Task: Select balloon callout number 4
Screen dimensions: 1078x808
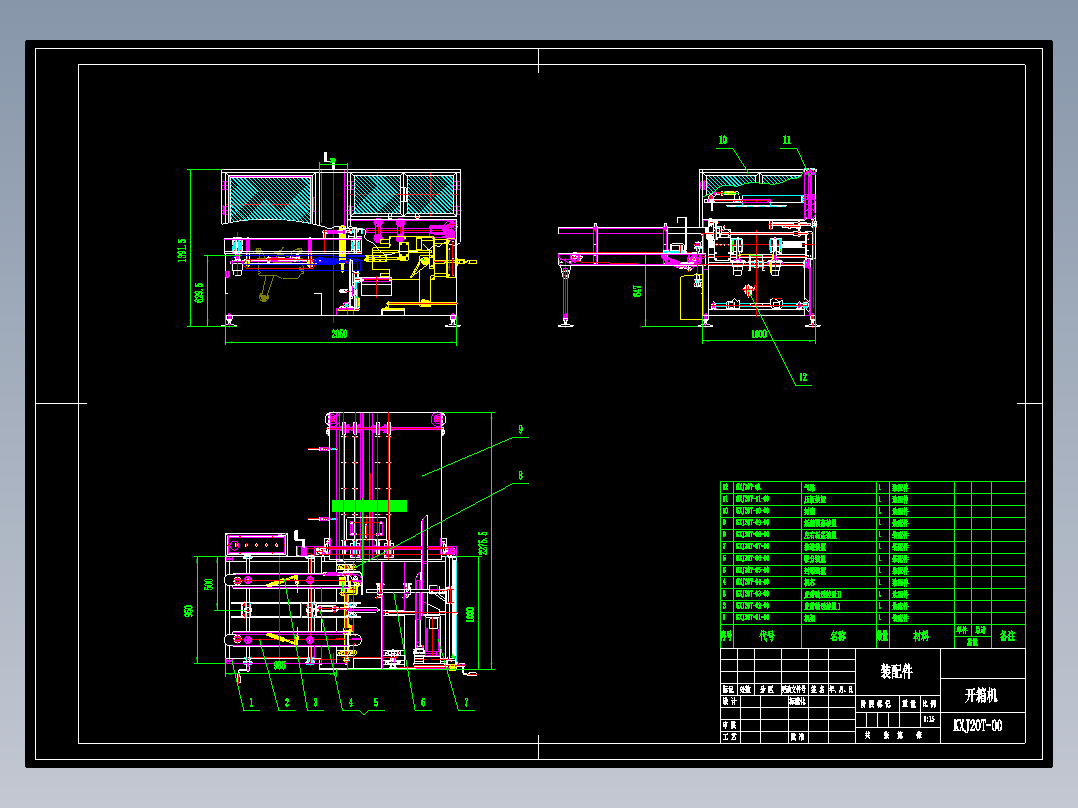Action: coord(351,703)
